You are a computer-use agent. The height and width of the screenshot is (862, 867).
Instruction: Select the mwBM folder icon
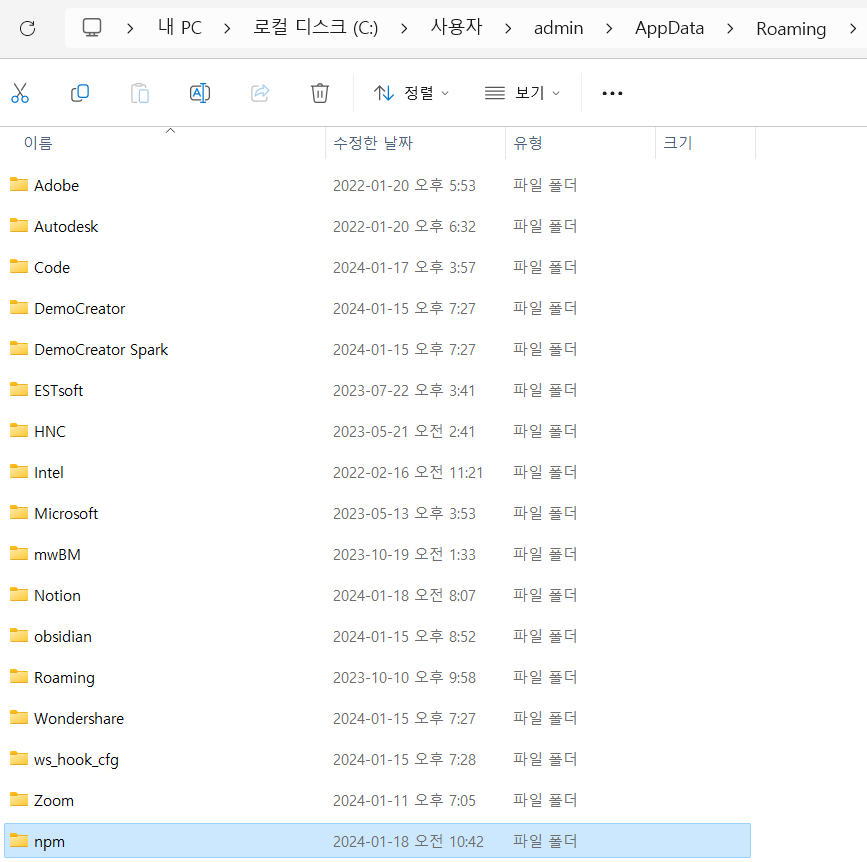pos(19,553)
